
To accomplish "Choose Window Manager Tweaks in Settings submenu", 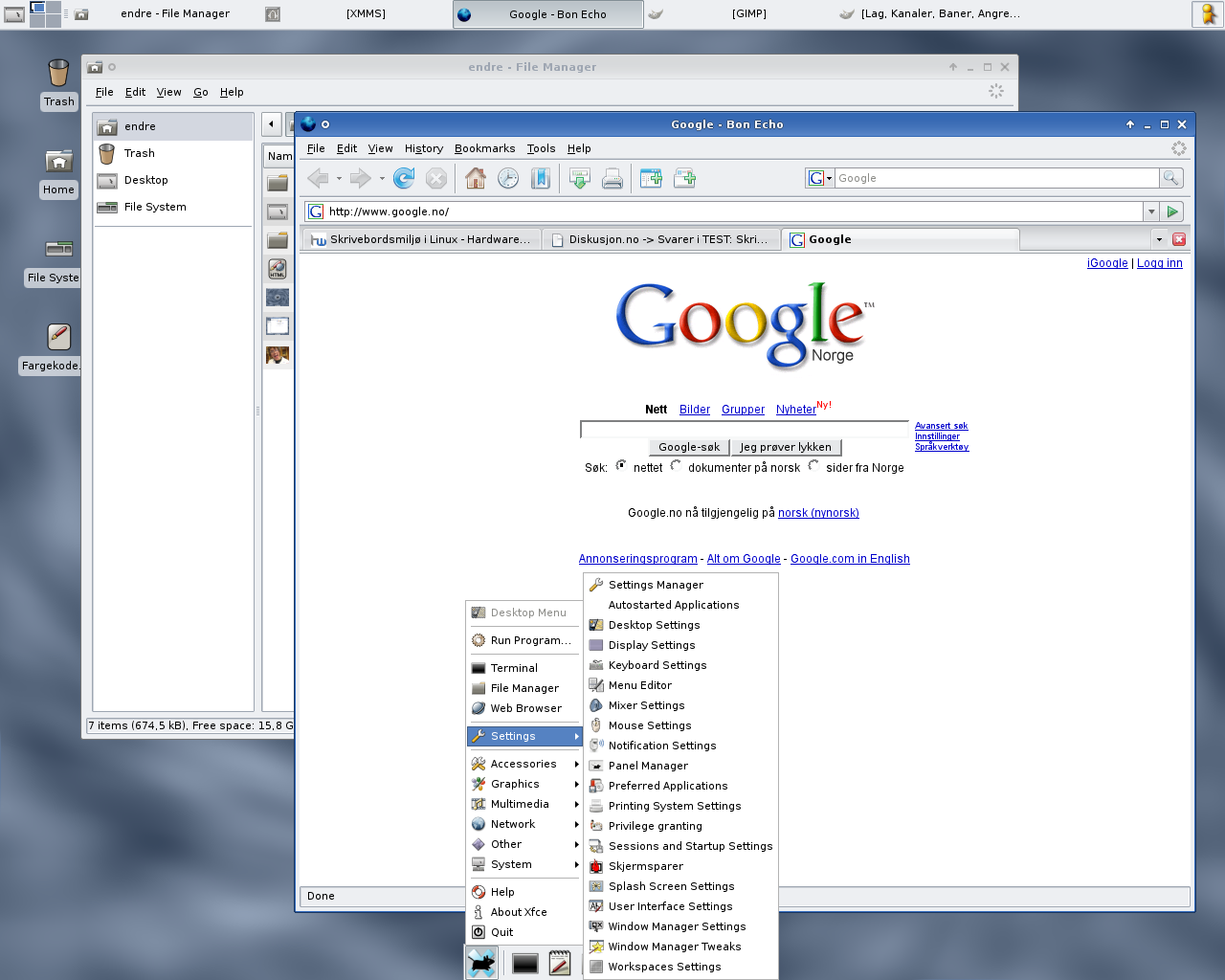I will pyautogui.click(x=680, y=947).
